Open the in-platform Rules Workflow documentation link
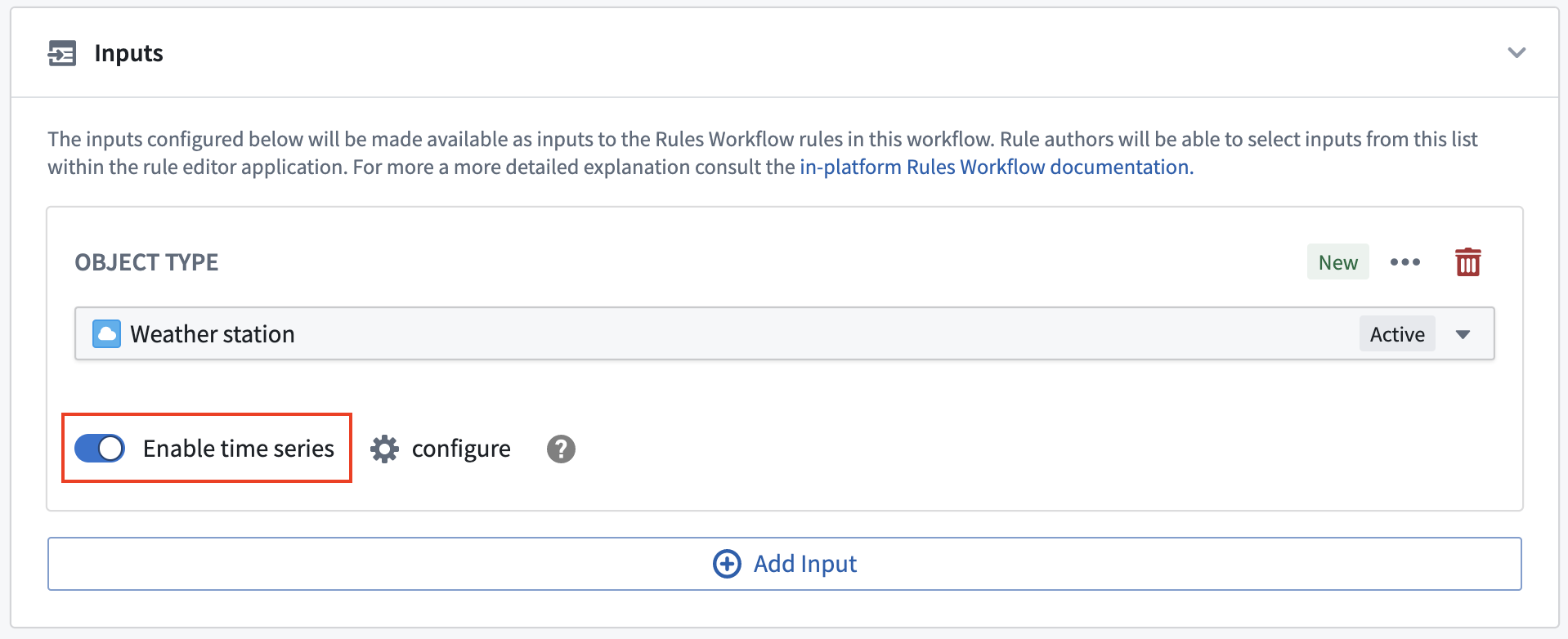Screen dimensions: 1568x639 tap(997, 167)
